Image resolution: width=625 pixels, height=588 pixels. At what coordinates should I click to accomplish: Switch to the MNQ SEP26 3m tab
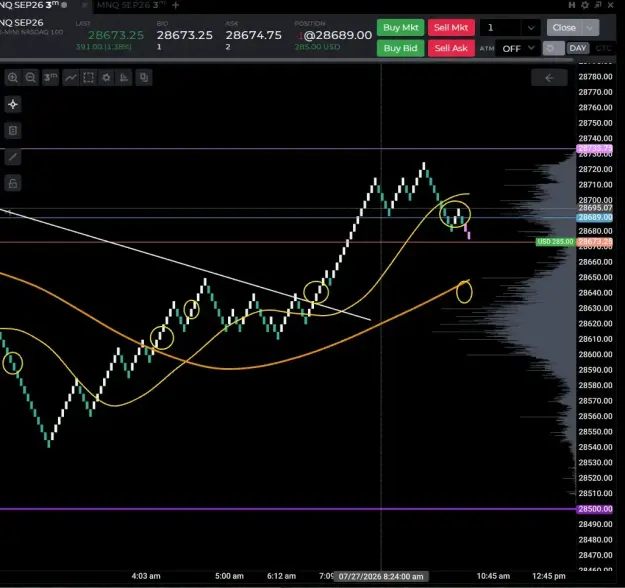click(131, 5)
